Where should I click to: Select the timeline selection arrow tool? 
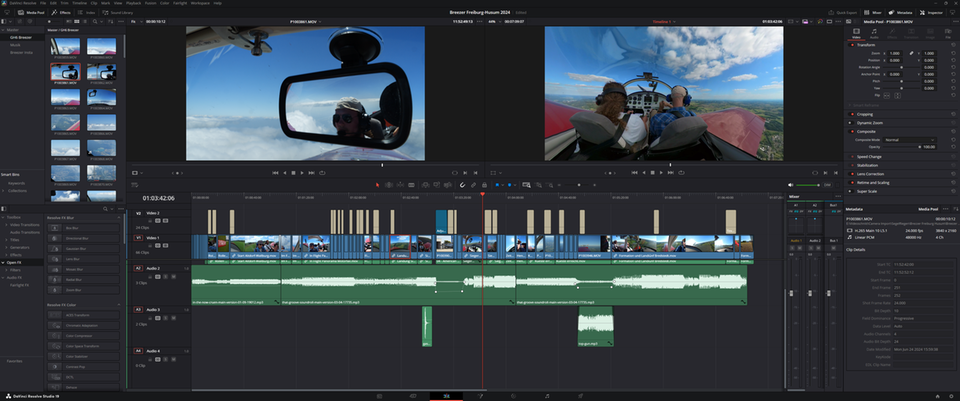pyautogui.click(x=377, y=185)
